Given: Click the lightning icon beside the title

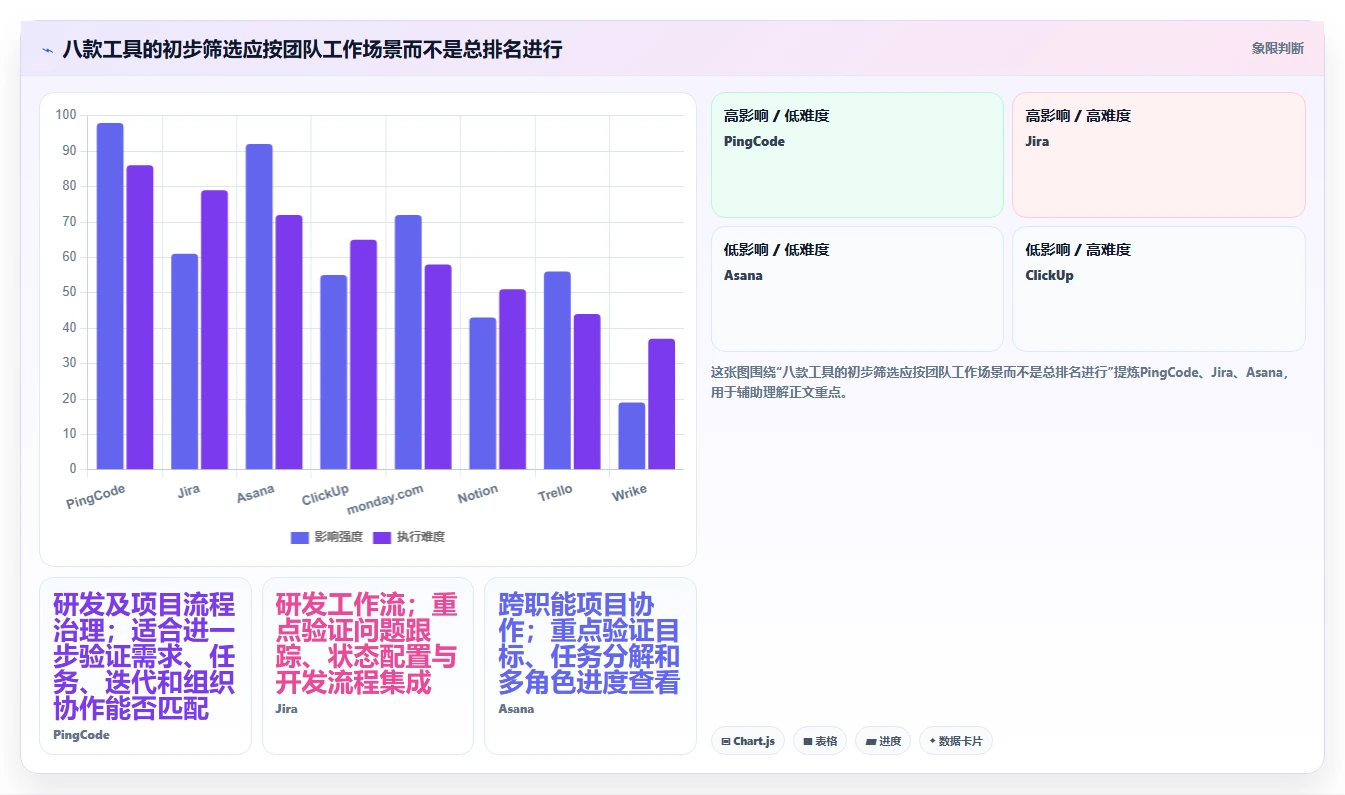Looking at the screenshot, I should [x=47, y=49].
